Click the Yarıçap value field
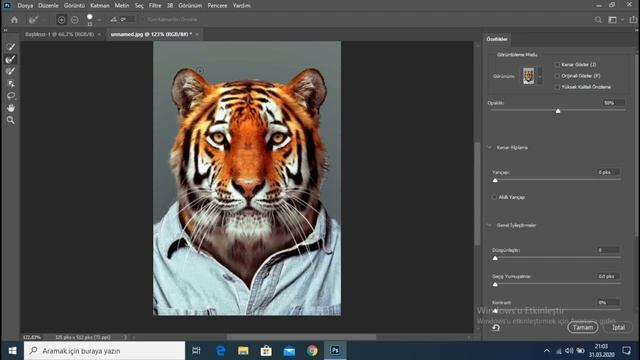 coord(608,172)
